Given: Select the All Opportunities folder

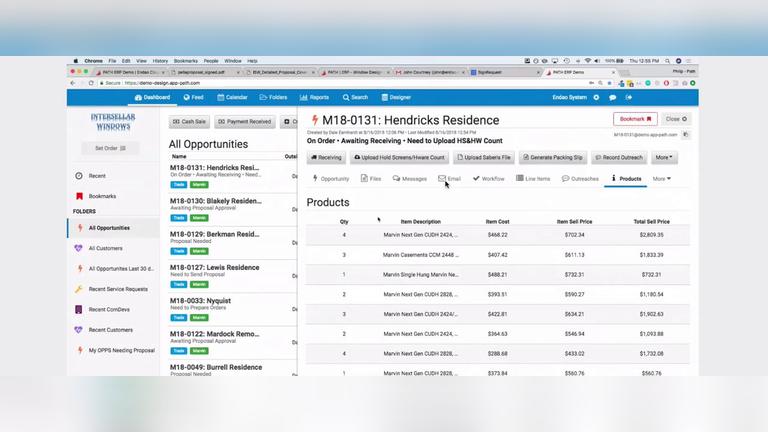Looking at the screenshot, I should point(109,228).
